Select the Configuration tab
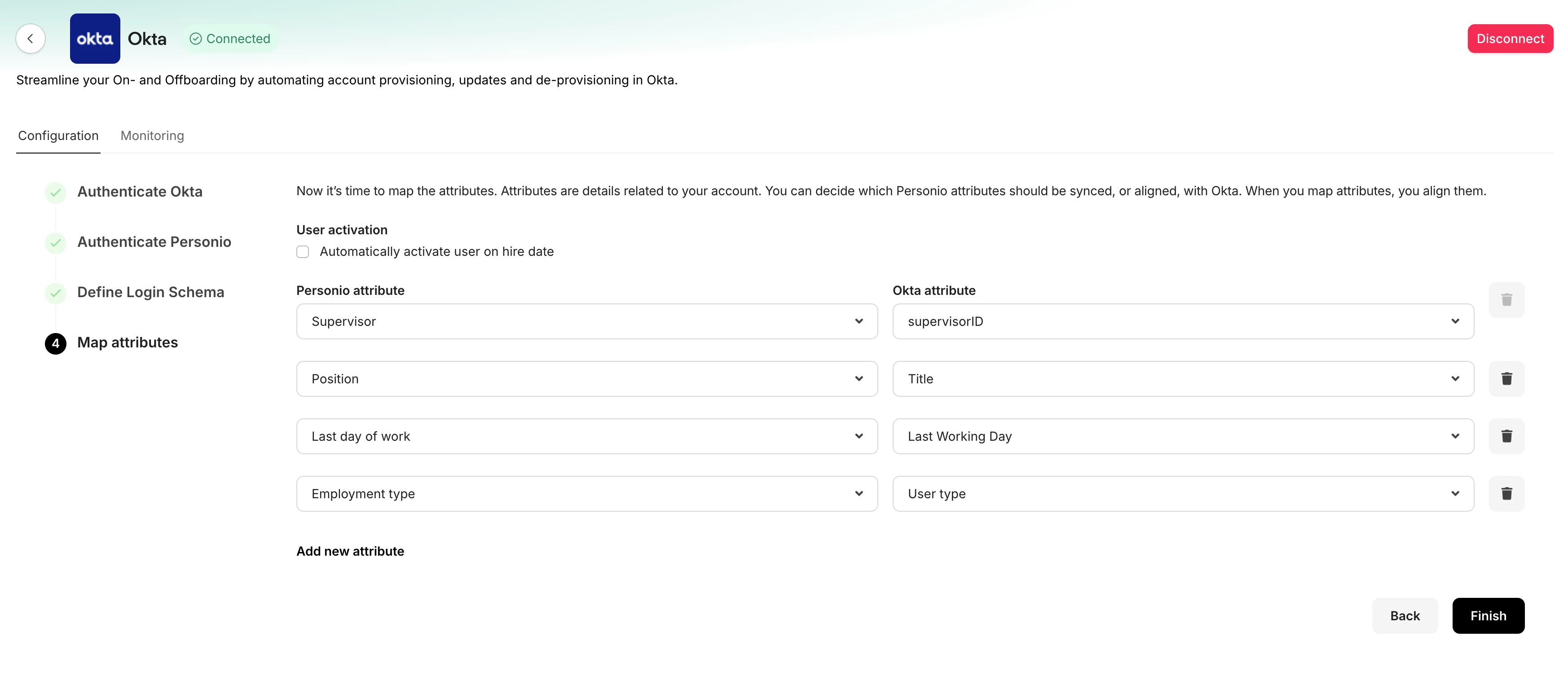This screenshot has height=693, width=1568. click(x=58, y=136)
